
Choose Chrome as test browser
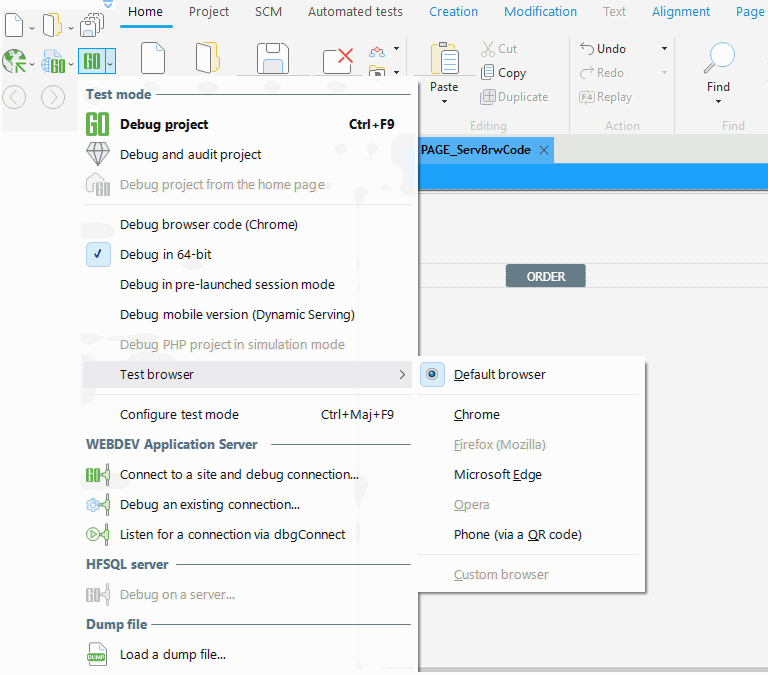pyautogui.click(x=477, y=414)
